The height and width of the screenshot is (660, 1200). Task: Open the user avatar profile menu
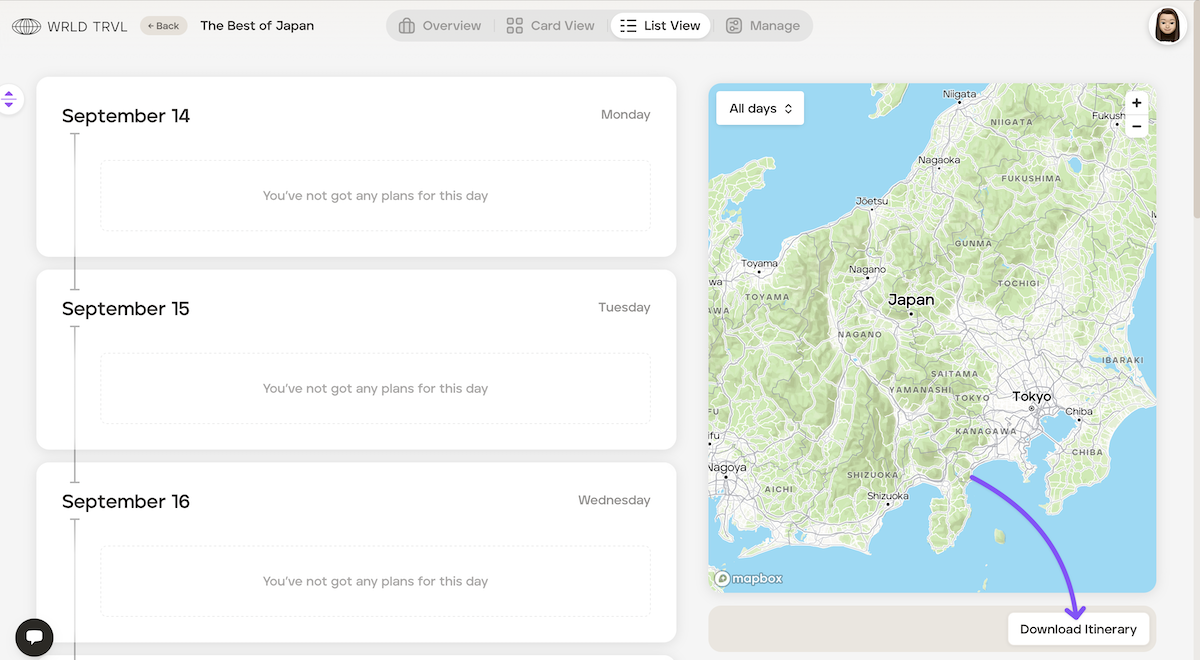click(x=1166, y=26)
